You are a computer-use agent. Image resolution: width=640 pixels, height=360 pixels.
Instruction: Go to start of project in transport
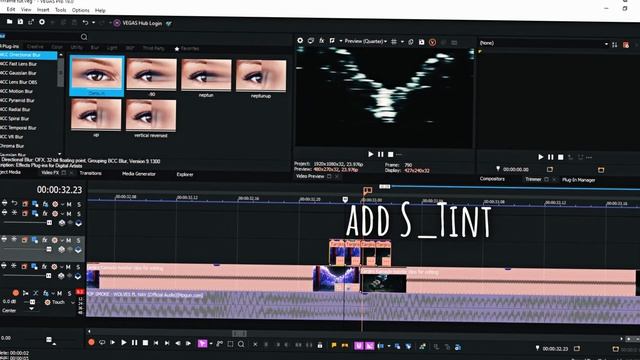pos(156,343)
